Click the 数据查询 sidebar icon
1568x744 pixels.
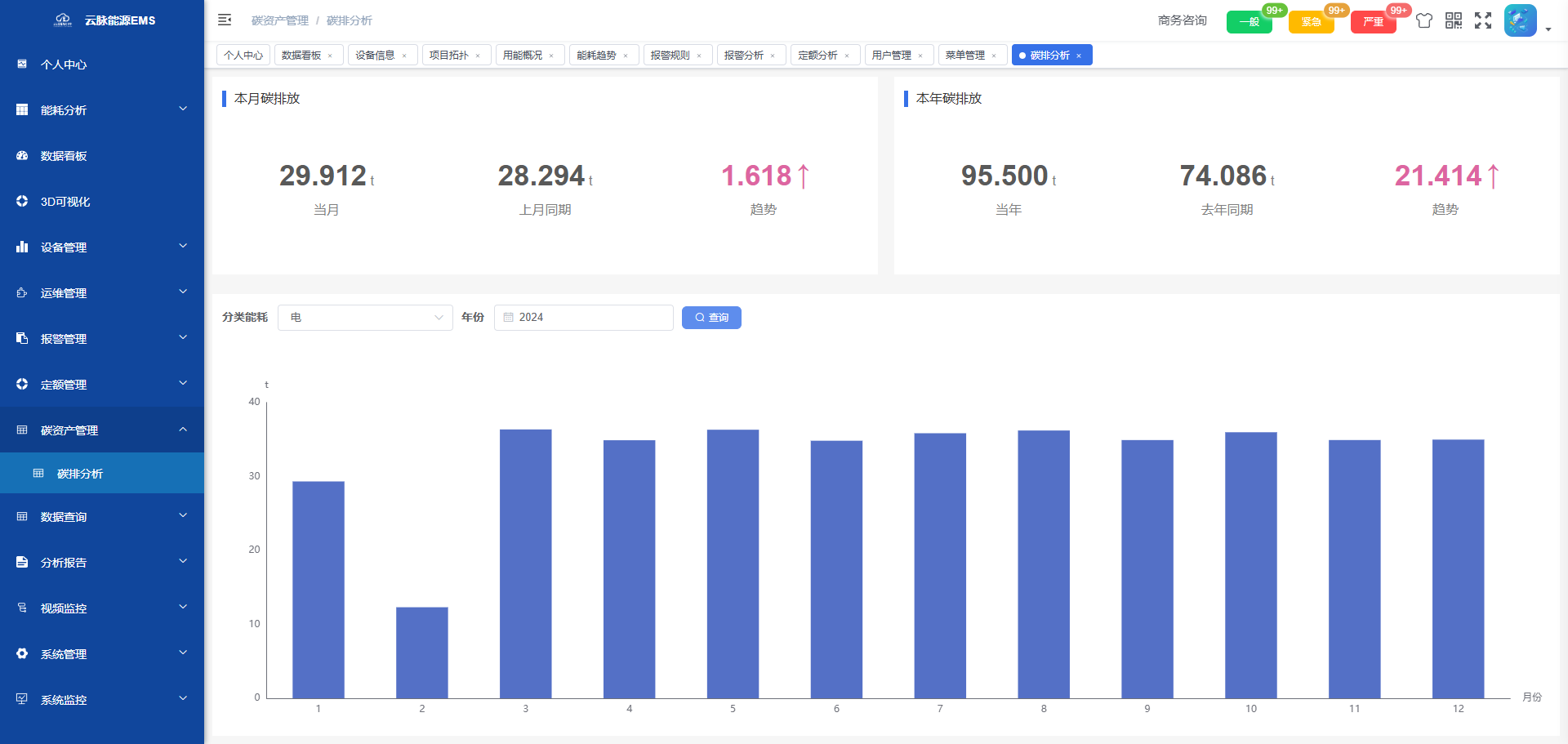click(22, 516)
